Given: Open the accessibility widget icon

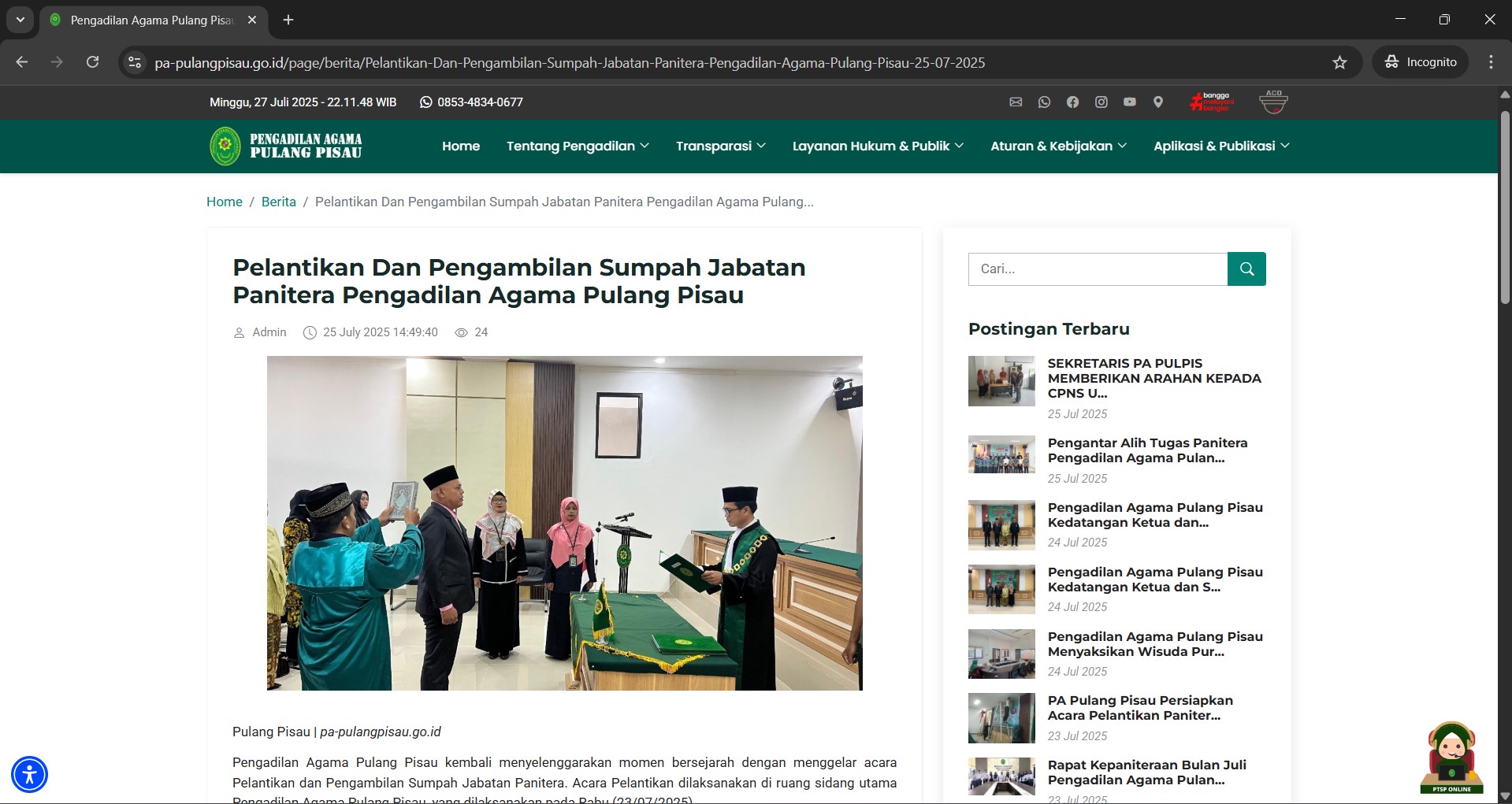Looking at the screenshot, I should click(30, 774).
